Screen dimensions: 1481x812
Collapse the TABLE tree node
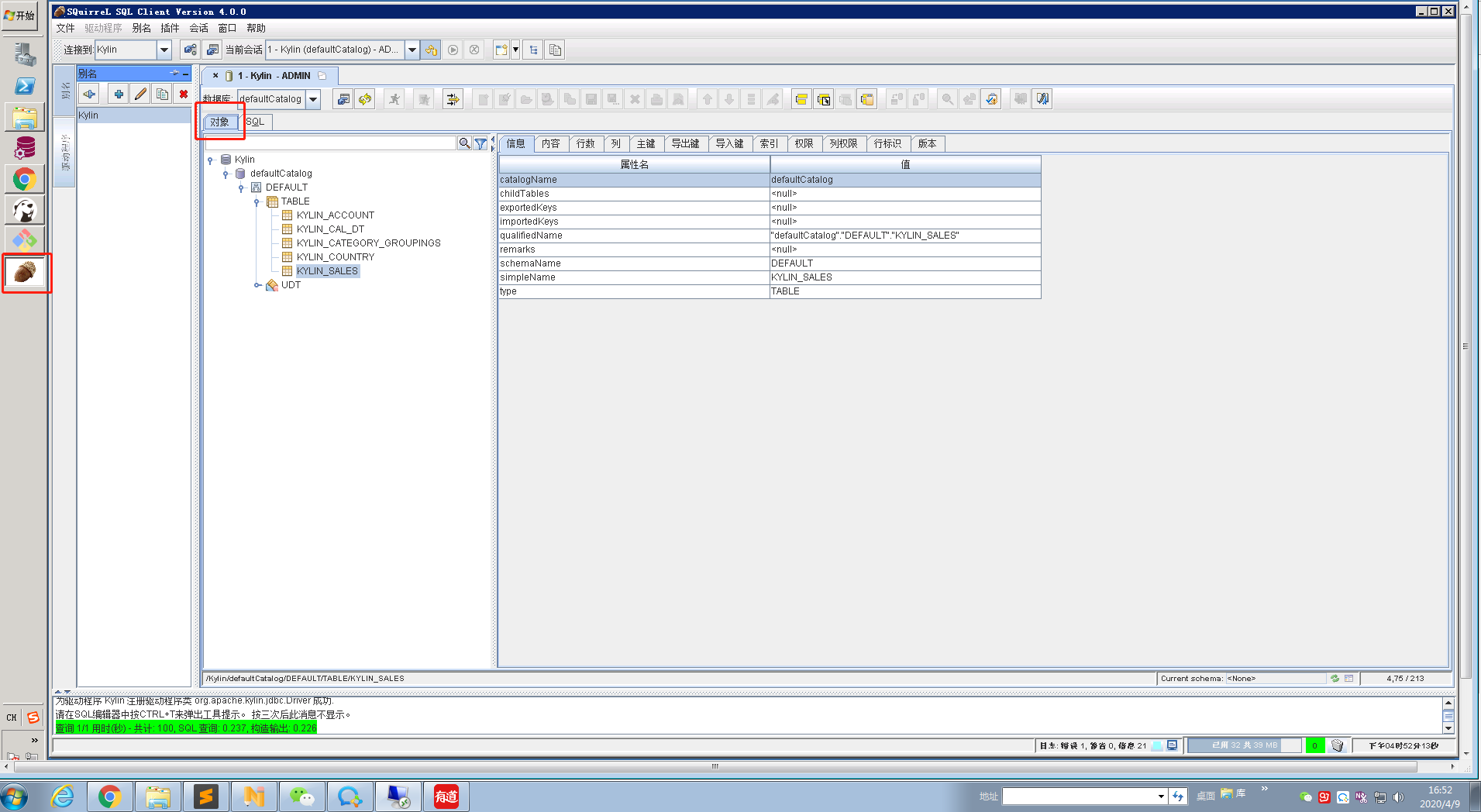pos(257,201)
